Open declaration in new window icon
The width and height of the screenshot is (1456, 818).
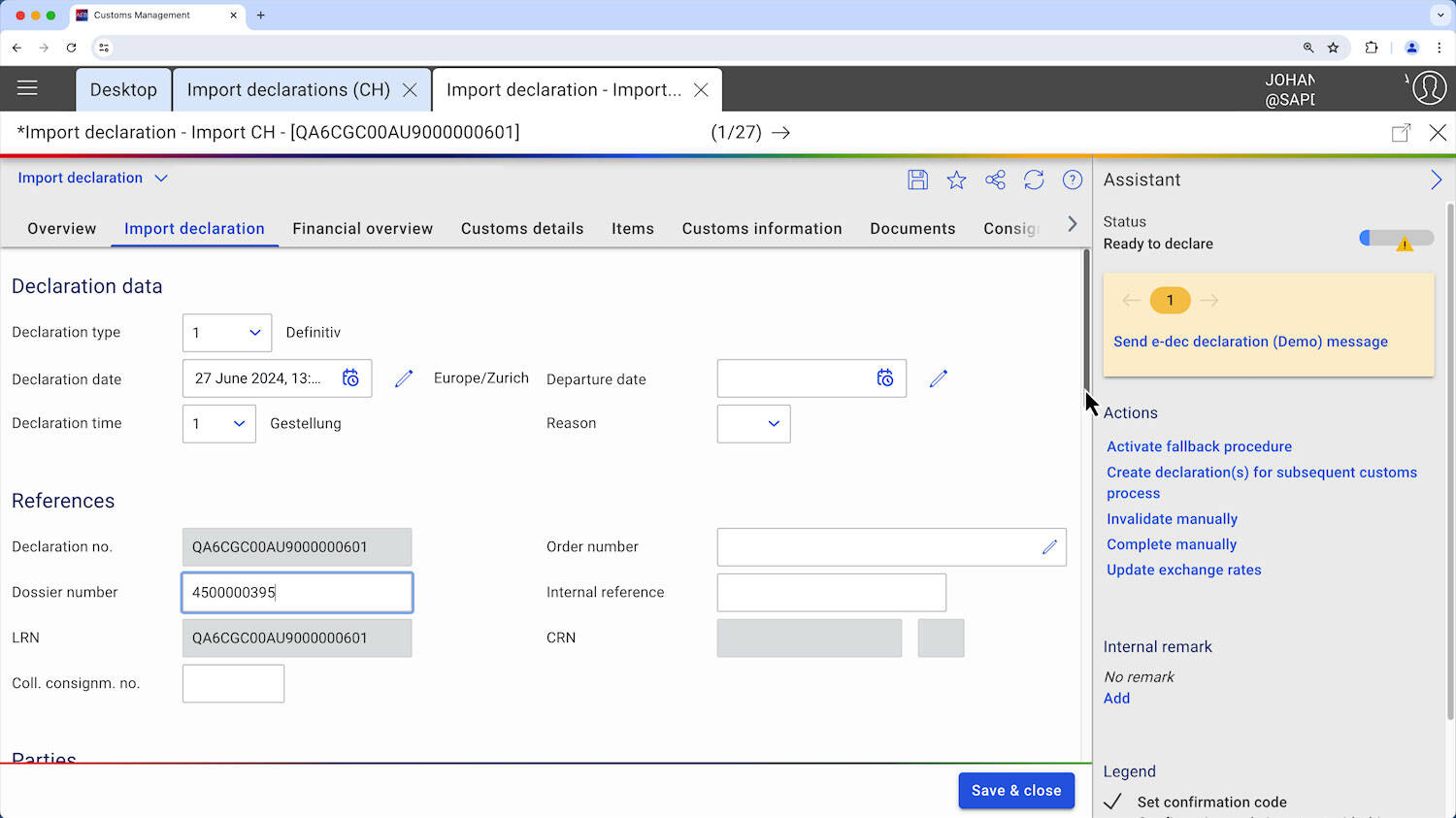click(1401, 133)
